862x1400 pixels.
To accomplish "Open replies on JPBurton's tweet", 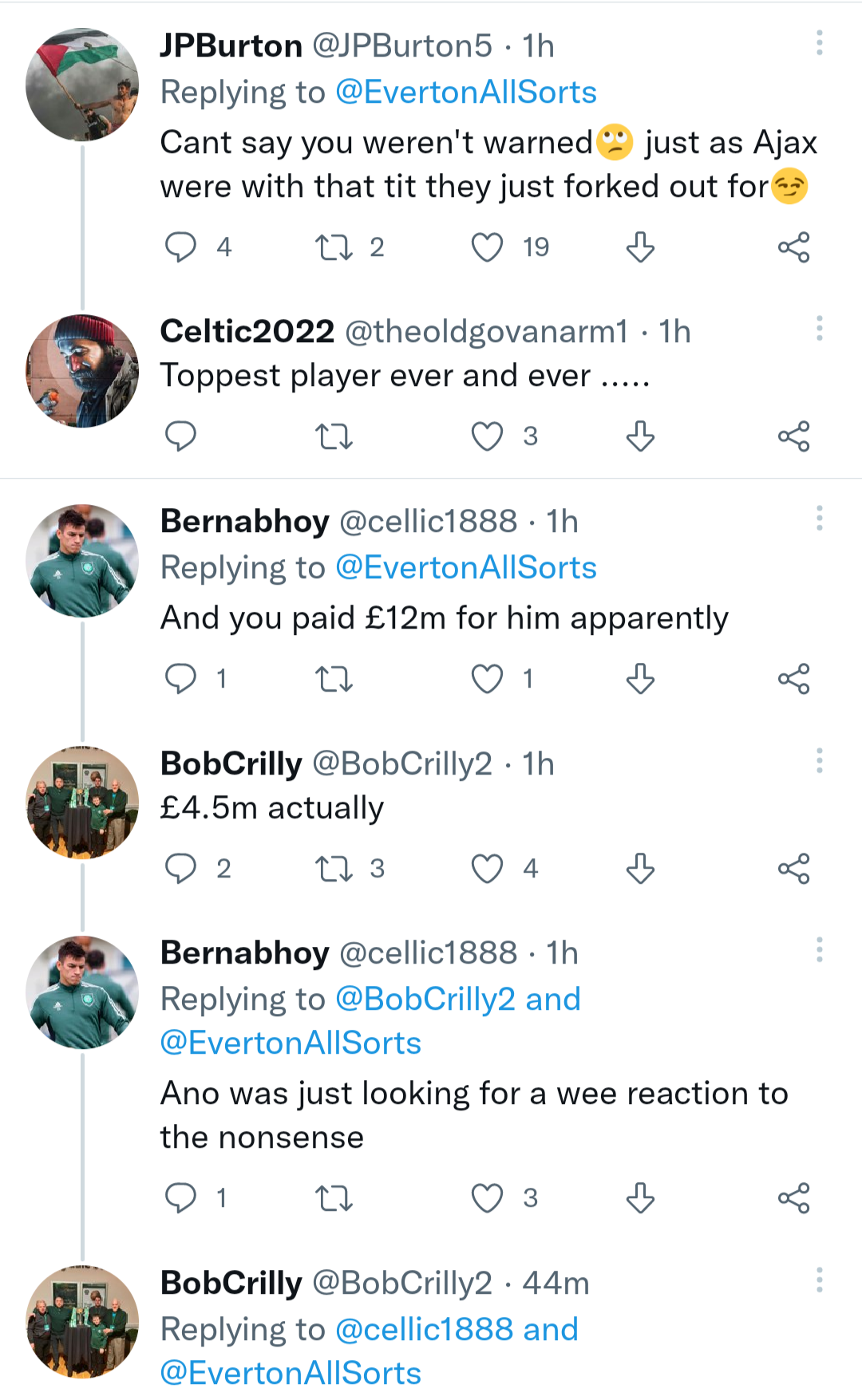I will click(180, 247).
